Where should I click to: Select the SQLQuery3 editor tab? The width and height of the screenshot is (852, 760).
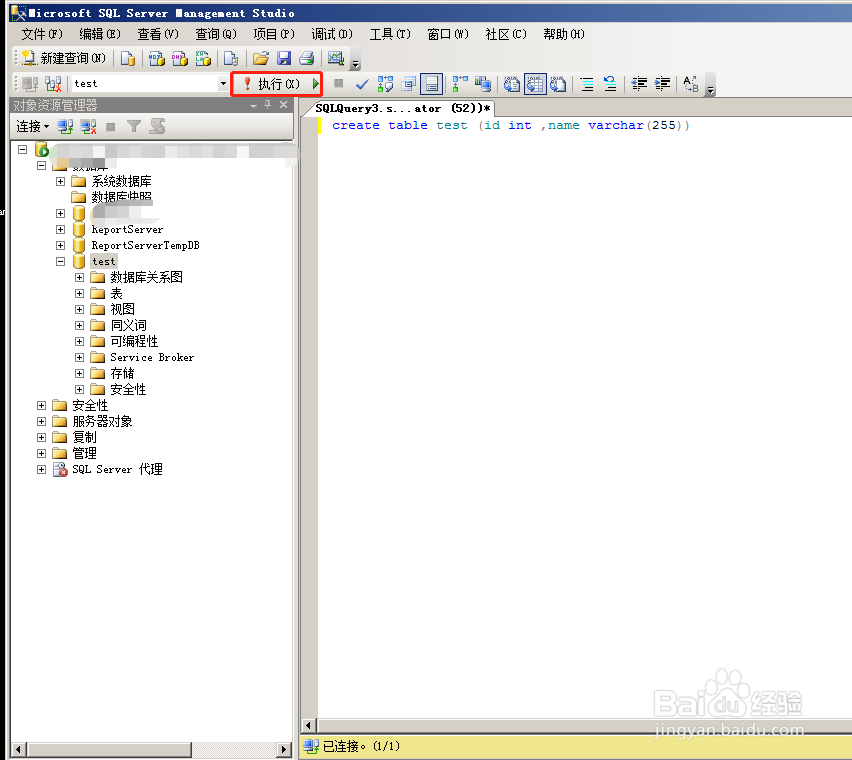(403, 108)
